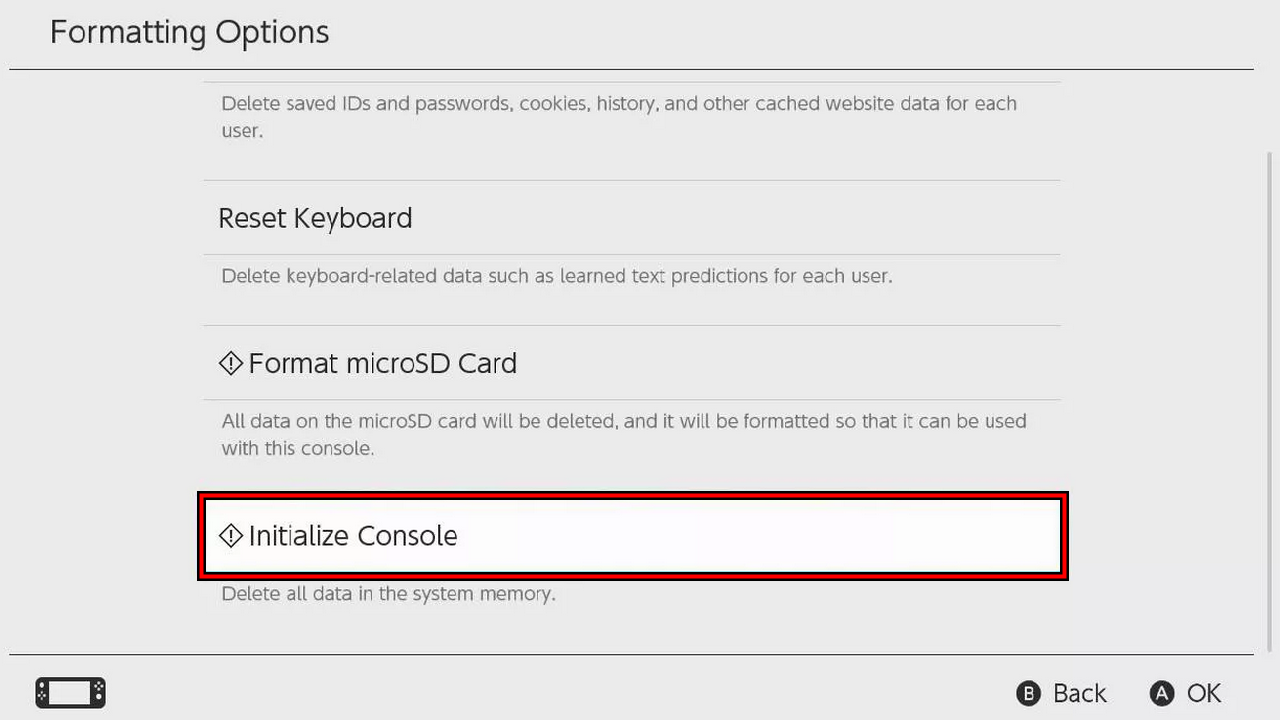Image resolution: width=1280 pixels, height=720 pixels.
Task: Click the microSD card deletion warning text
Action: [624, 434]
